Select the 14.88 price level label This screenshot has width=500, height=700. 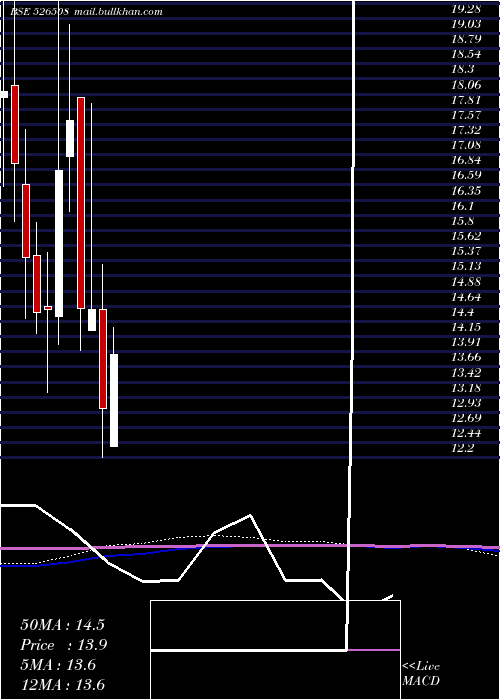pyautogui.click(x=466, y=282)
